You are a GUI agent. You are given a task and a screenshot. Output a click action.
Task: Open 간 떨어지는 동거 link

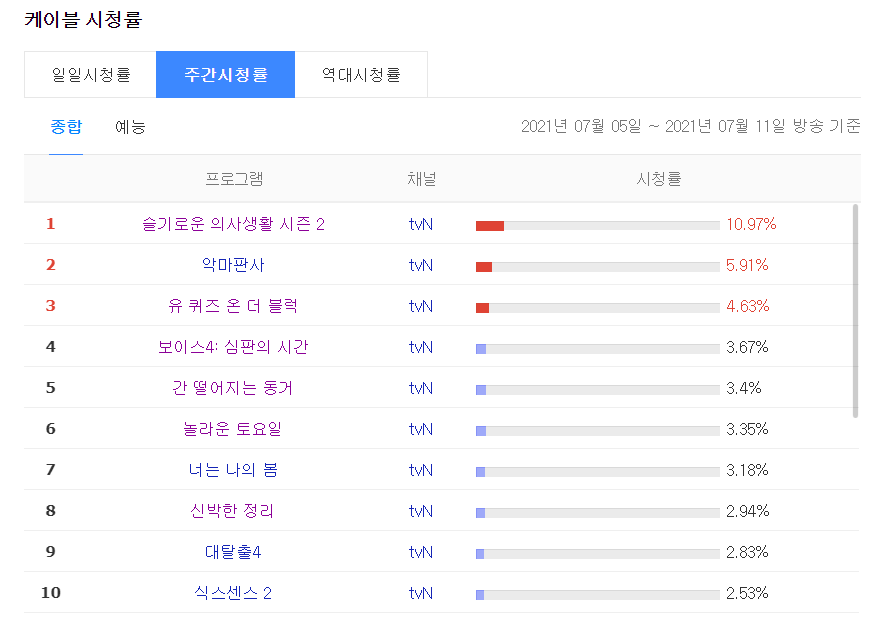[233, 388]
